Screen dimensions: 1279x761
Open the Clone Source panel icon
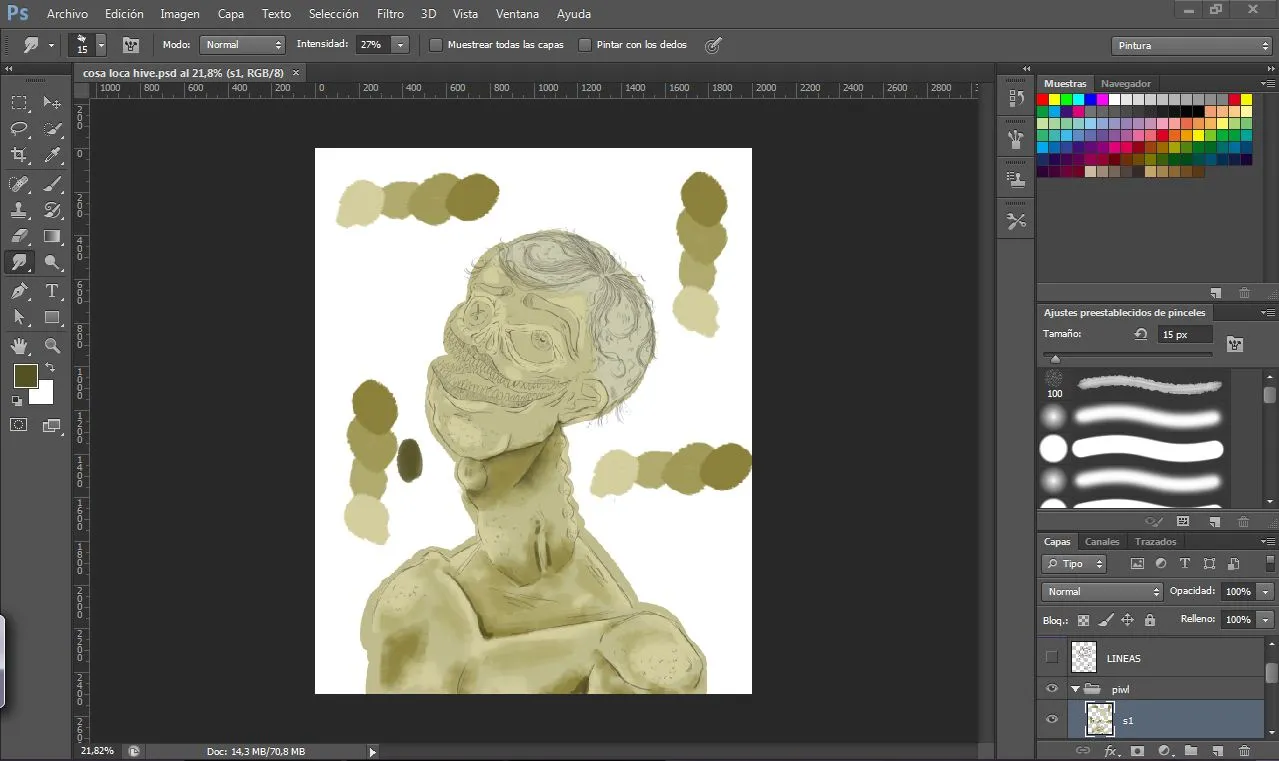(1017, 180)
